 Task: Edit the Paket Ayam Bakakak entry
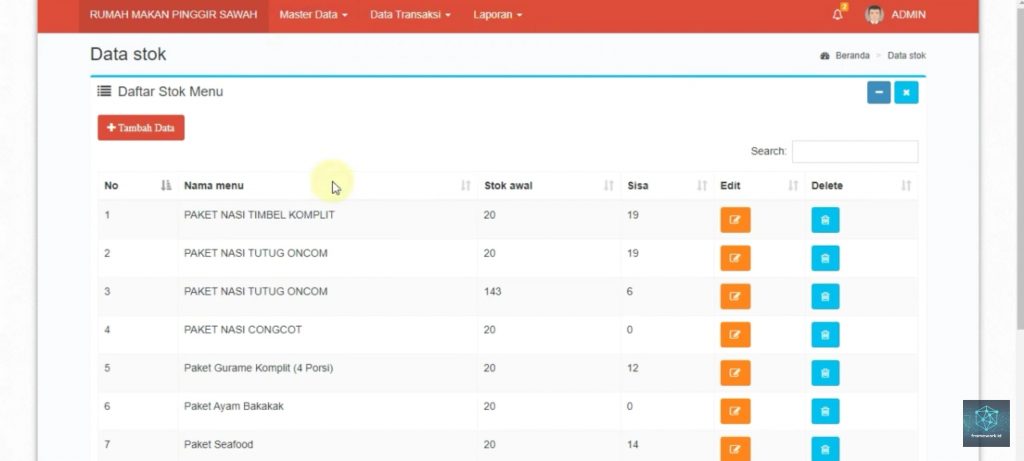pos(735,411)
